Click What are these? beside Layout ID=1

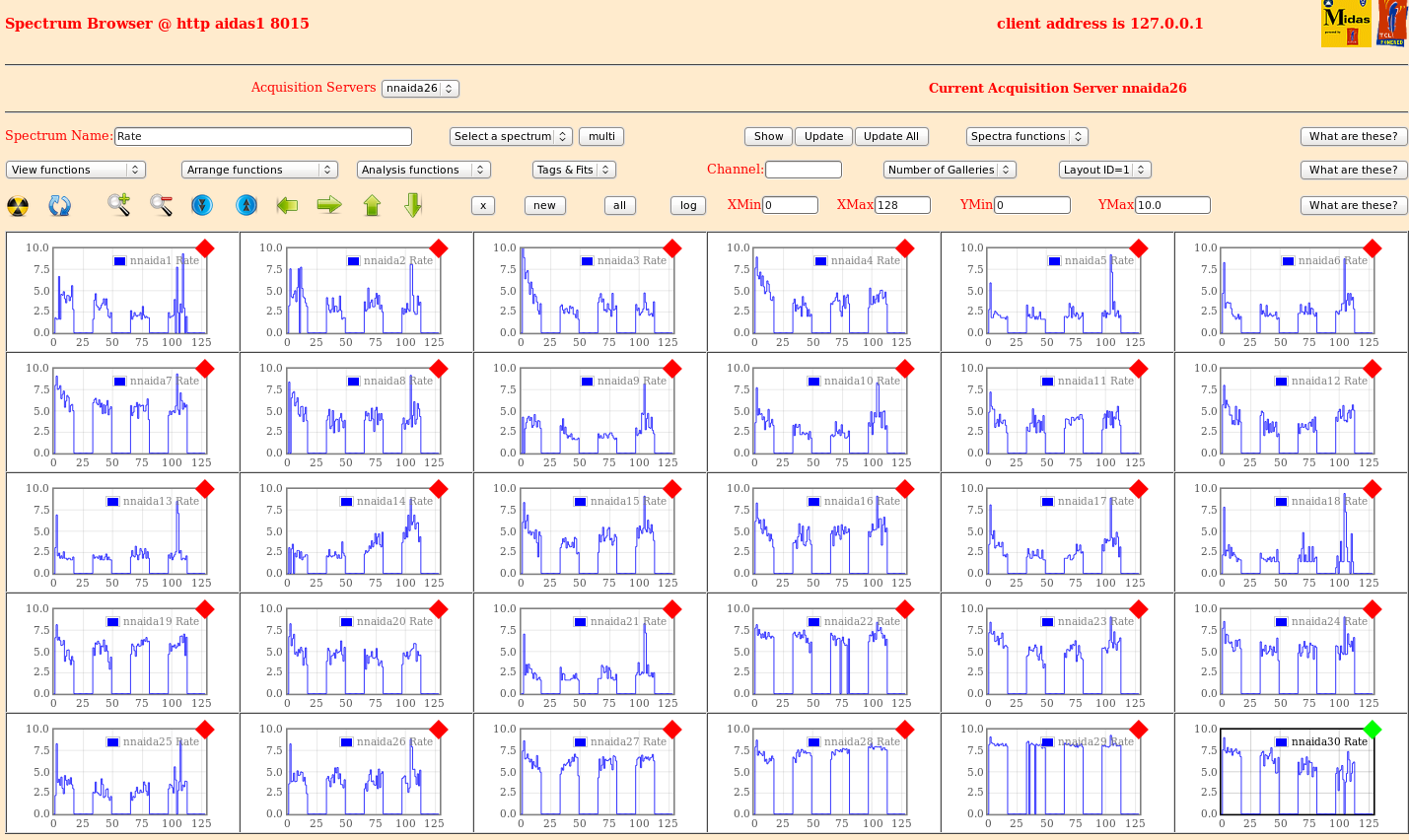click(x=1354, y=170)
